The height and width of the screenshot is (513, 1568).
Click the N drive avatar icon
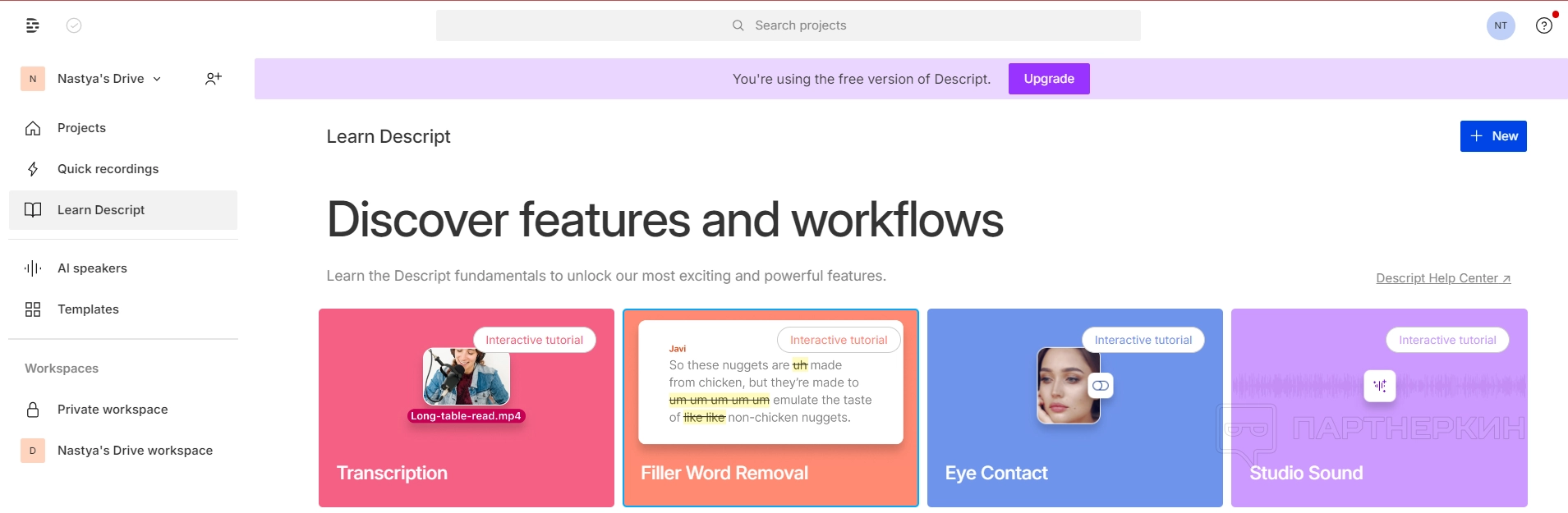tap(33, 79)
